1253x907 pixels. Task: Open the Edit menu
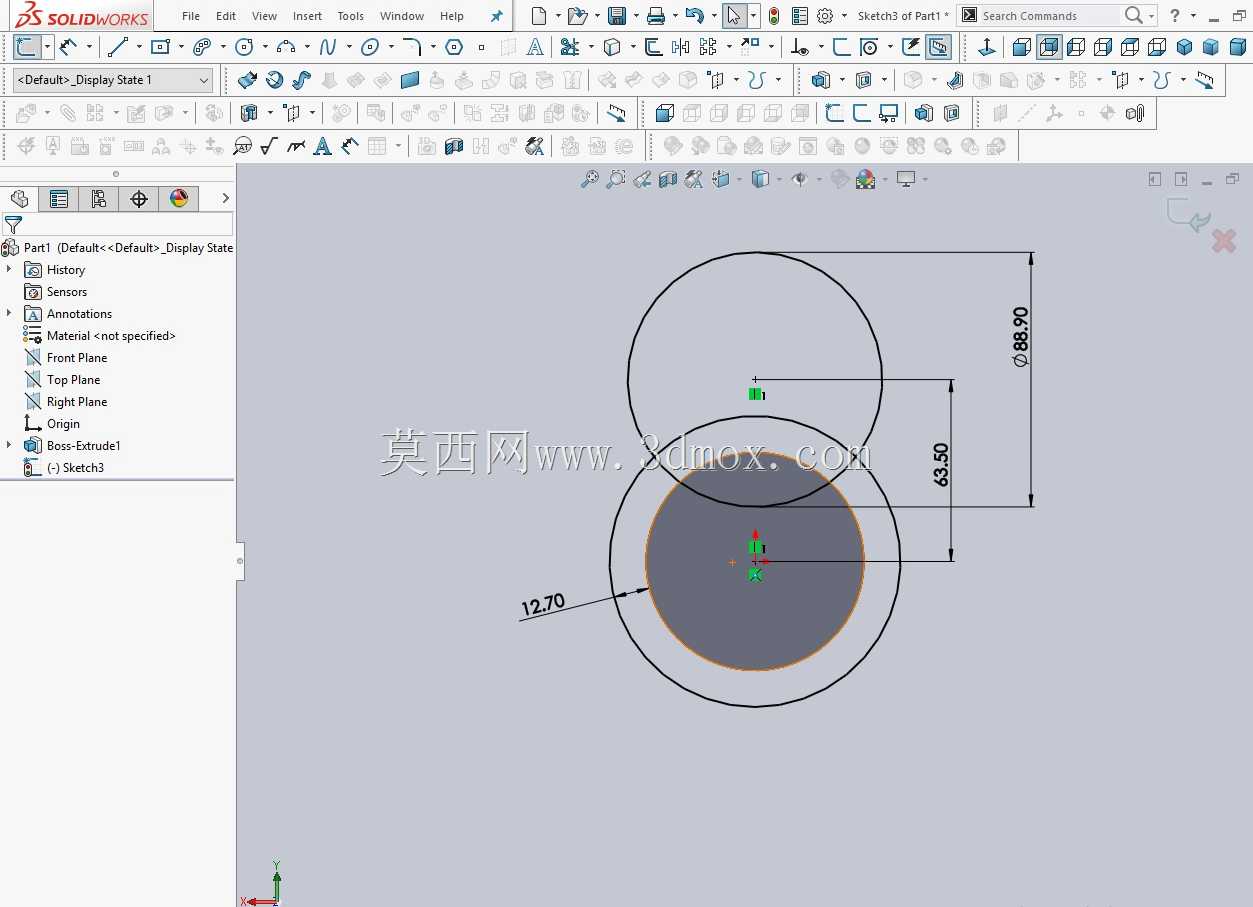click(226, 16)
